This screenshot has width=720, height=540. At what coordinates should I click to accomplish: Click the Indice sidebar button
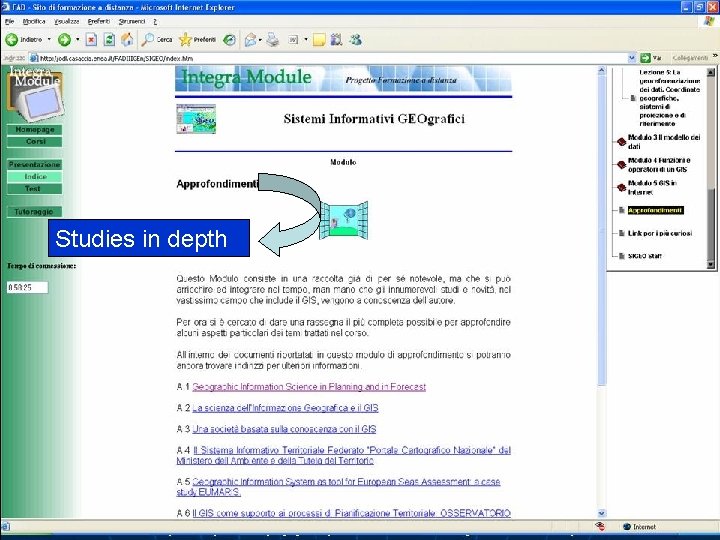[35, 176]
